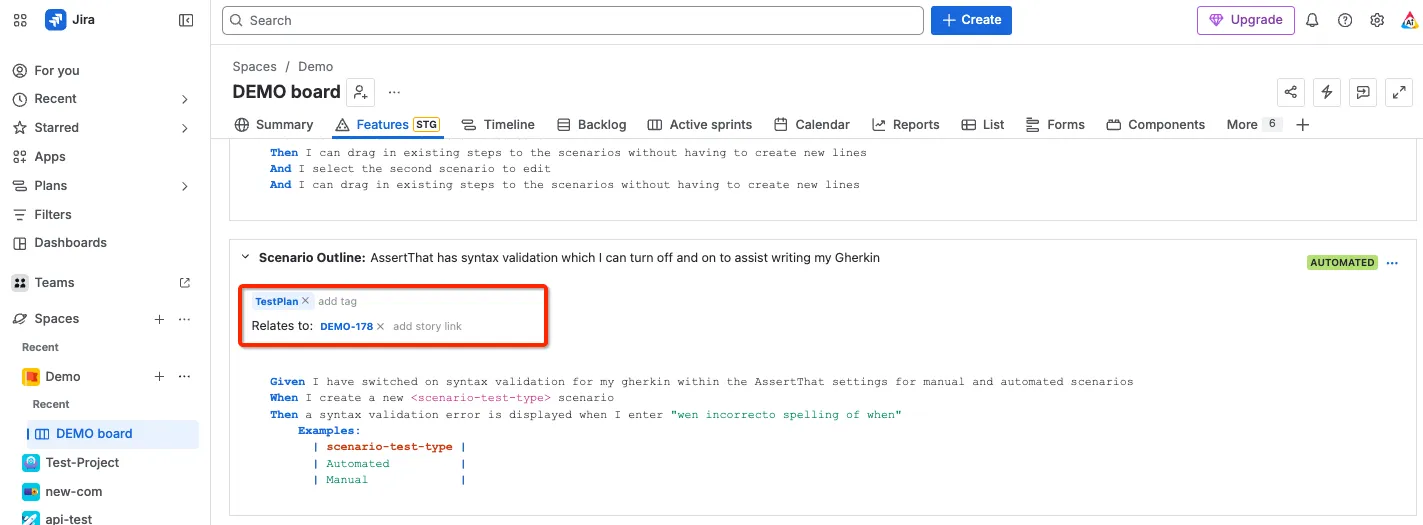This screenshot has height=525, width=1423.
Task: Expand the Starred chevron
Action: pyautogui.click(x=185, y=128)
